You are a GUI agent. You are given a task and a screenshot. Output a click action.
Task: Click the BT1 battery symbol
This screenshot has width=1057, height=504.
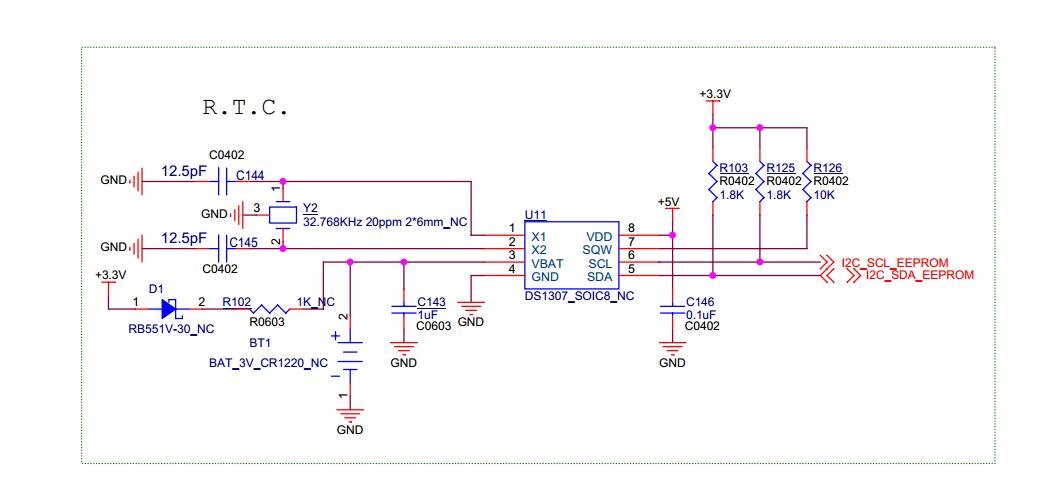pos(349,354)
